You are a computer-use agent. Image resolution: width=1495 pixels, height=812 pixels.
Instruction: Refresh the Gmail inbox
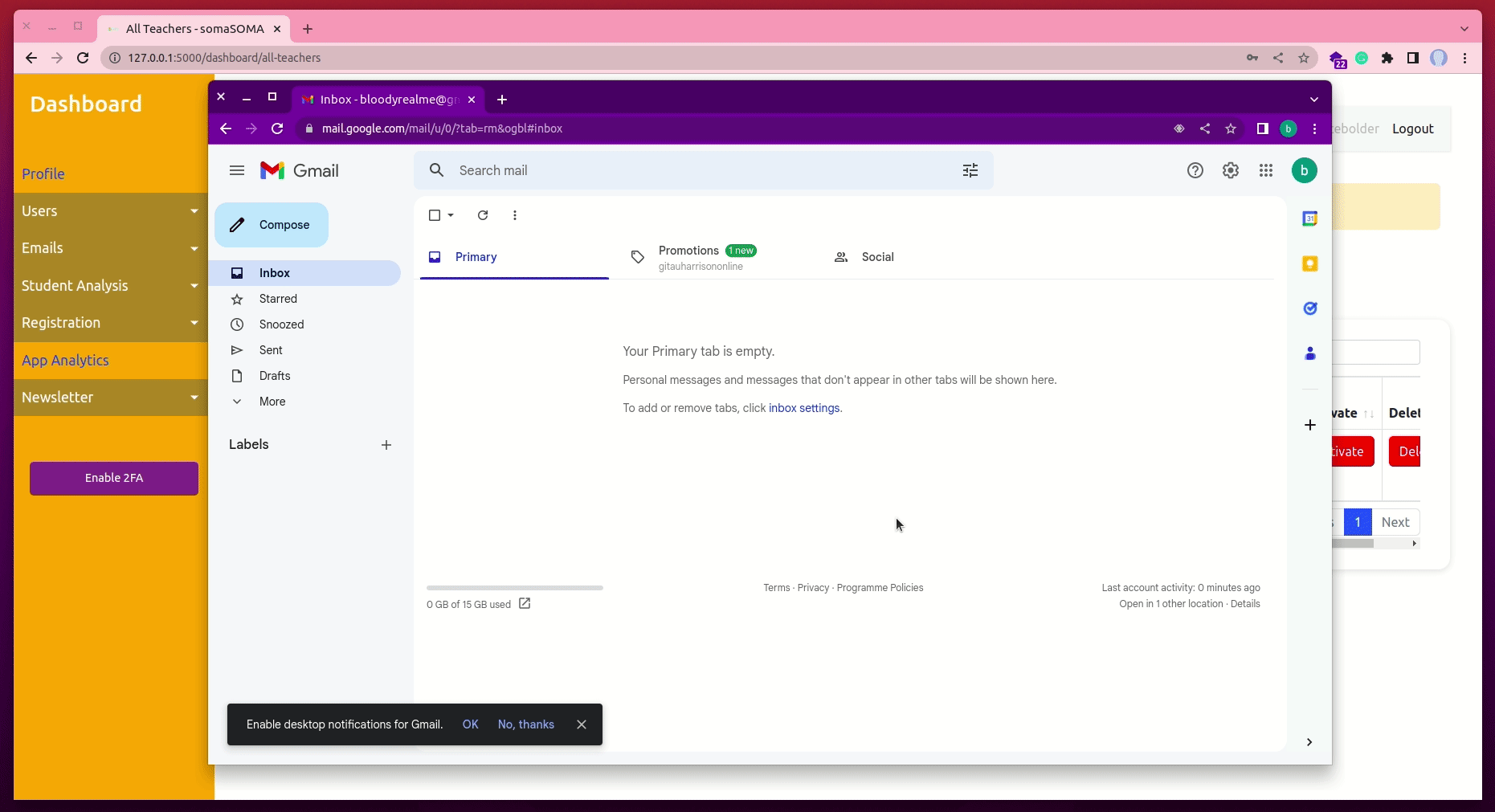point(483,215)
